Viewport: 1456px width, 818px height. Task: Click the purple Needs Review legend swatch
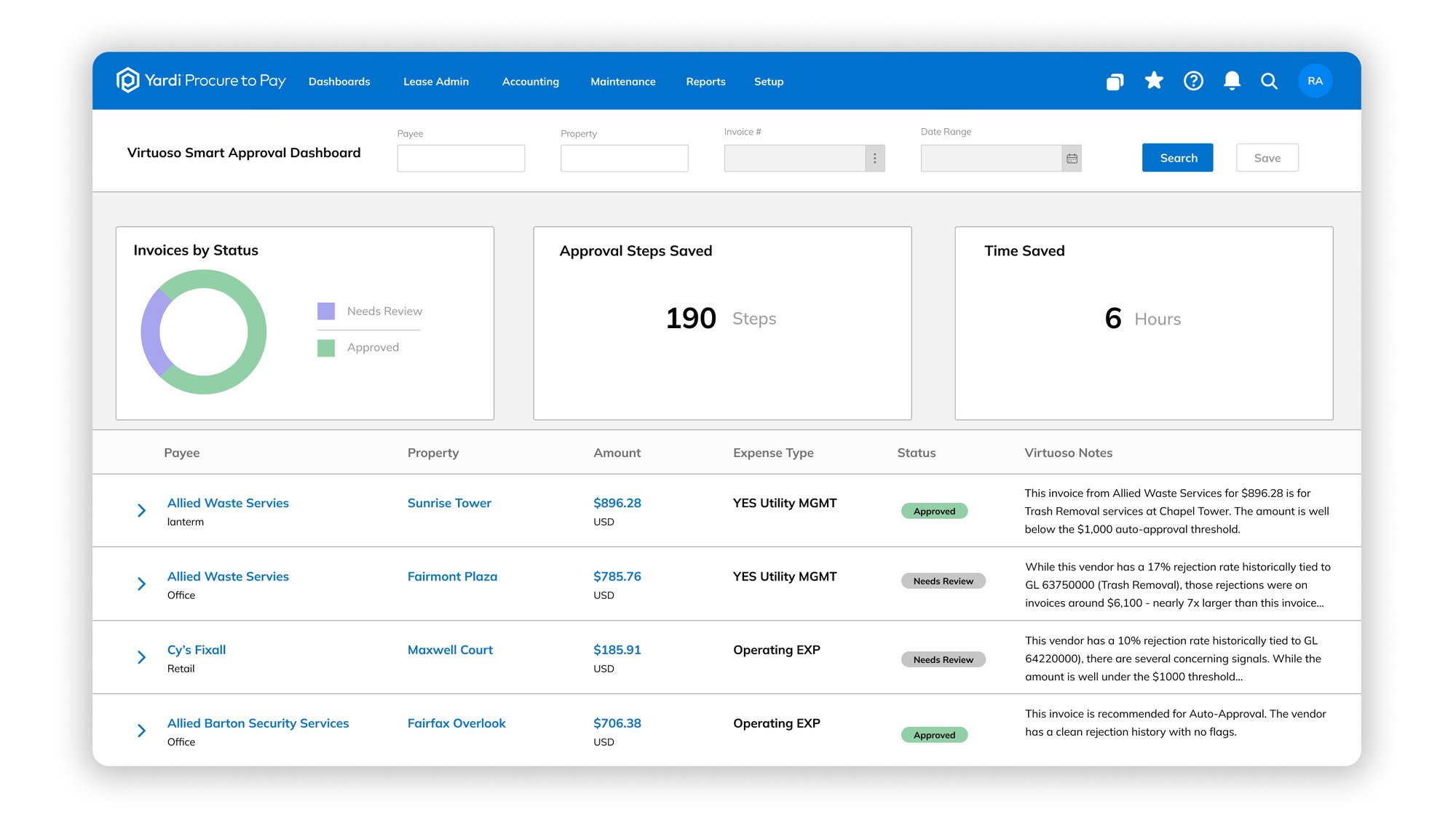pos(326,311)
